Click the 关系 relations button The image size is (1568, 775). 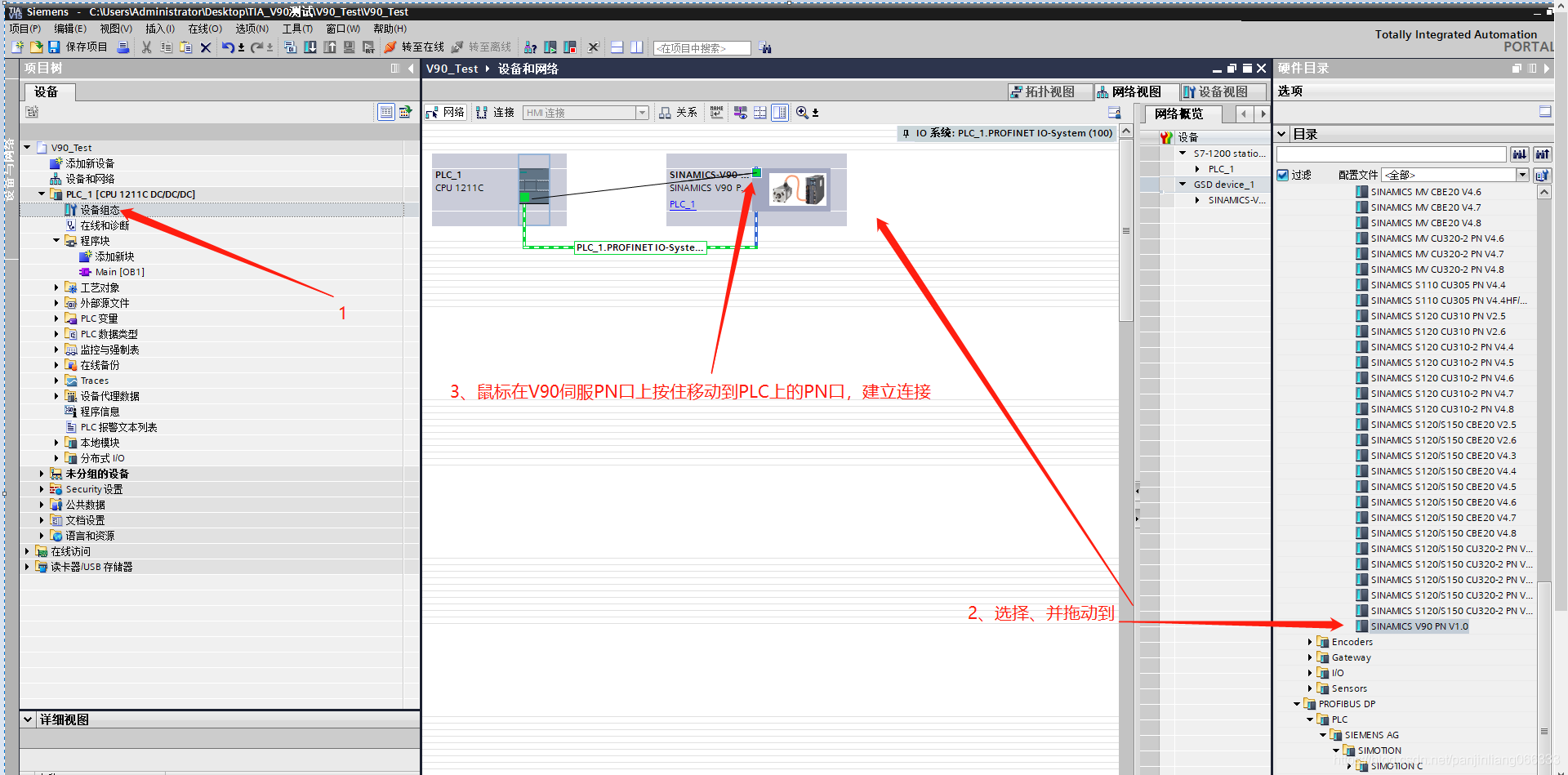point(679,113)
